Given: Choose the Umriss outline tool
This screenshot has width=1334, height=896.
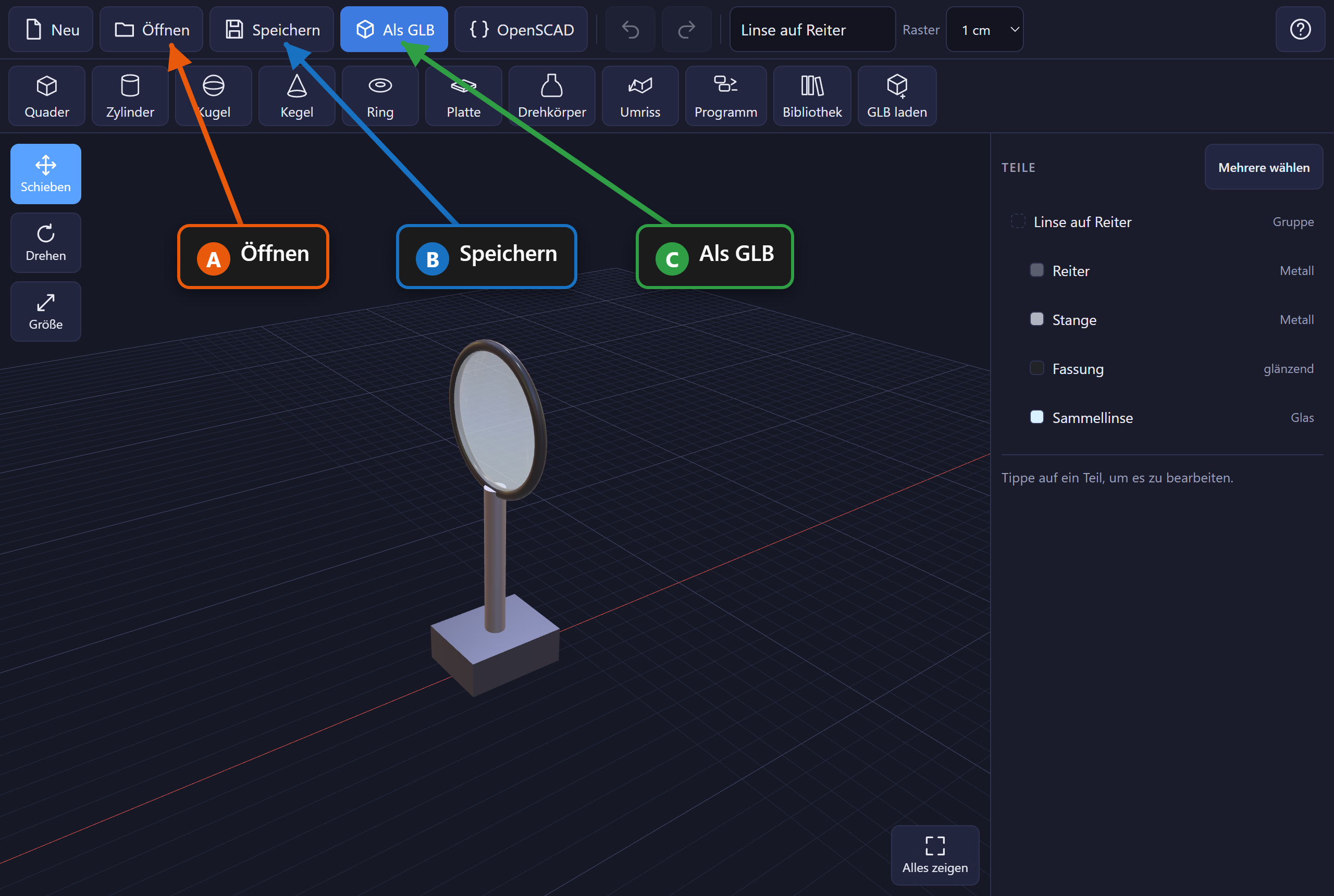Looking at the screenshot, I should (x=640, y=96).
